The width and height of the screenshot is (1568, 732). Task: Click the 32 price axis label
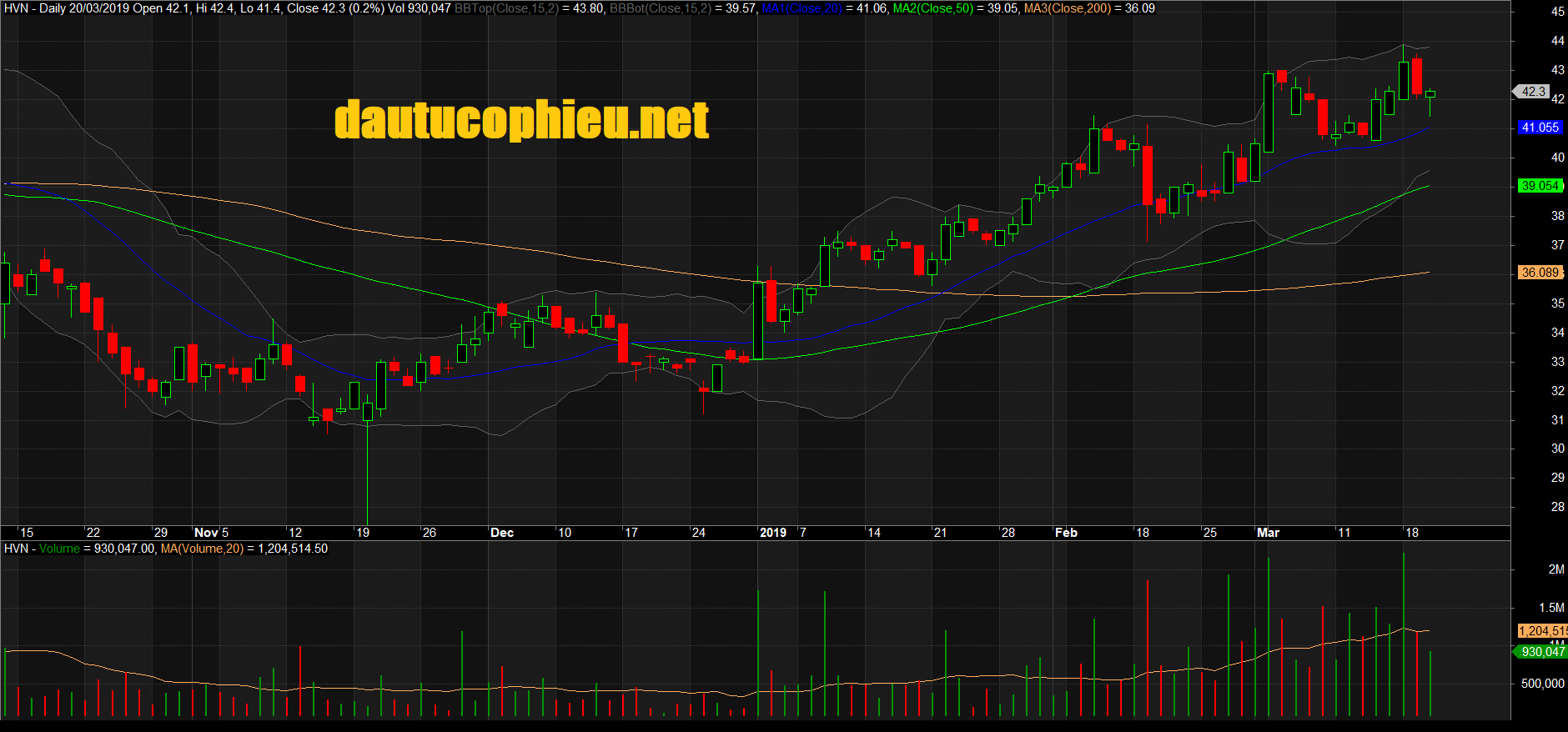coord(1557,391)
